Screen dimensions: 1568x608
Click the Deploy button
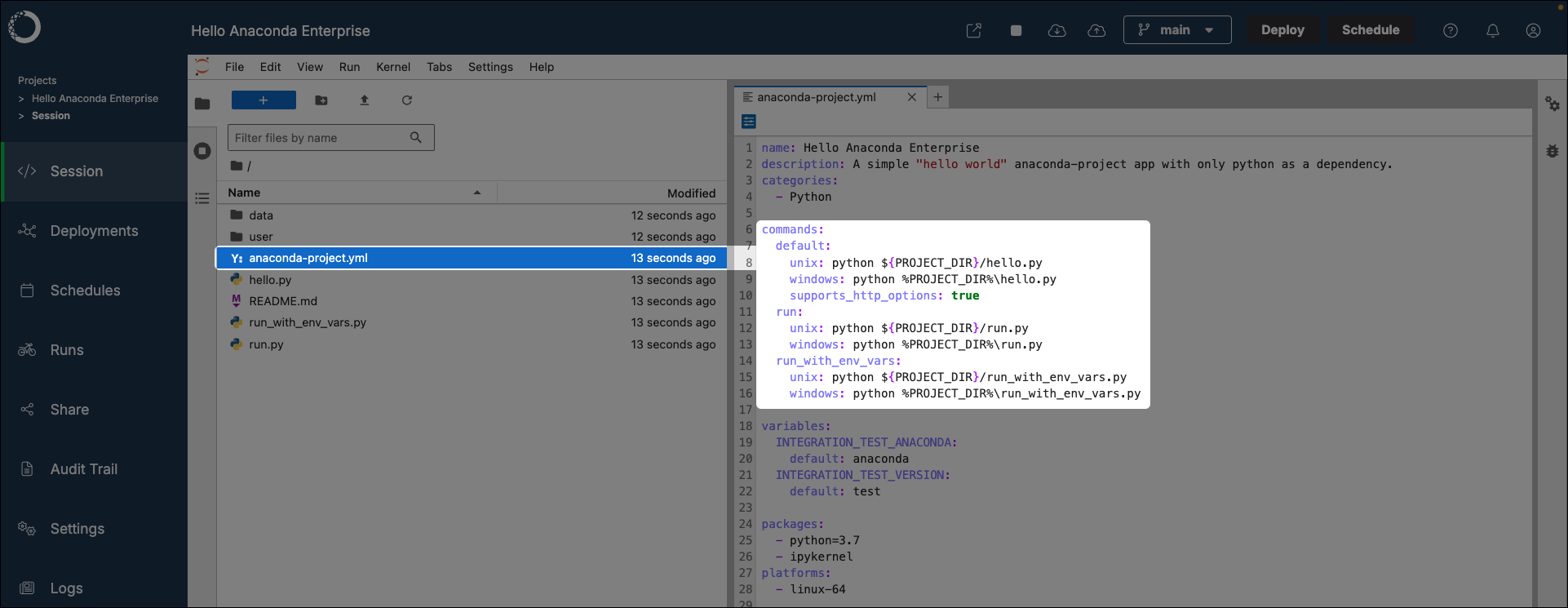1282,30
